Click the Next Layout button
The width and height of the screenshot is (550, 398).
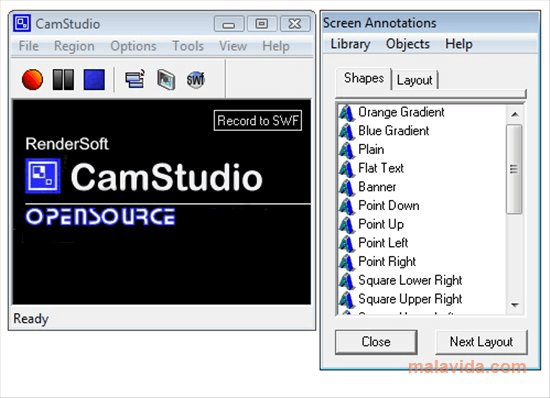pyautogui.click(x=481, y=342)
